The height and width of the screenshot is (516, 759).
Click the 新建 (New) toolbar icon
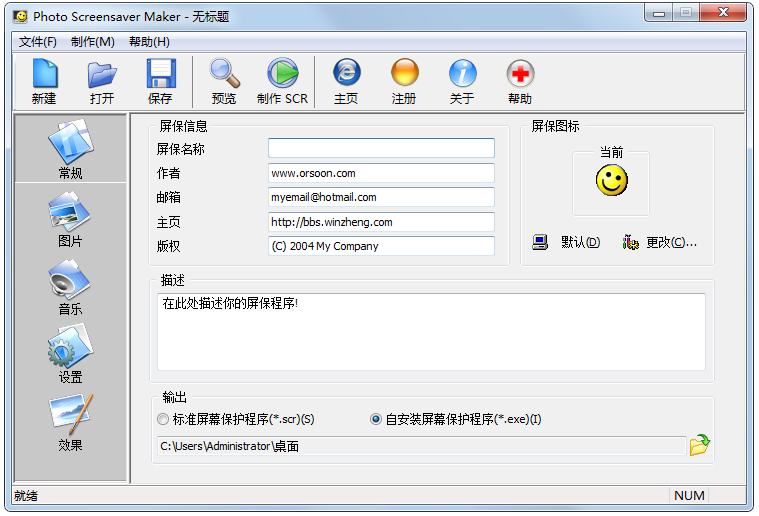click(x=44, y=80)
